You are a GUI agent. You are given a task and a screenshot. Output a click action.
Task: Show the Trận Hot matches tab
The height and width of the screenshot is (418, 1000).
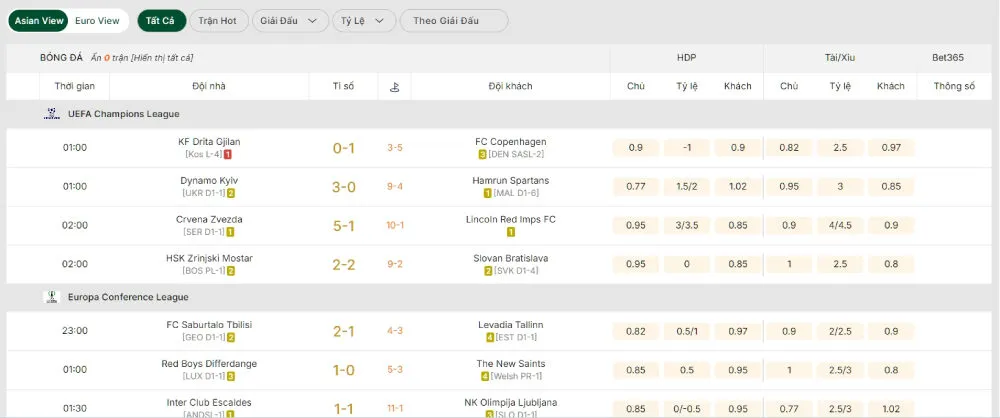[219, 21]
